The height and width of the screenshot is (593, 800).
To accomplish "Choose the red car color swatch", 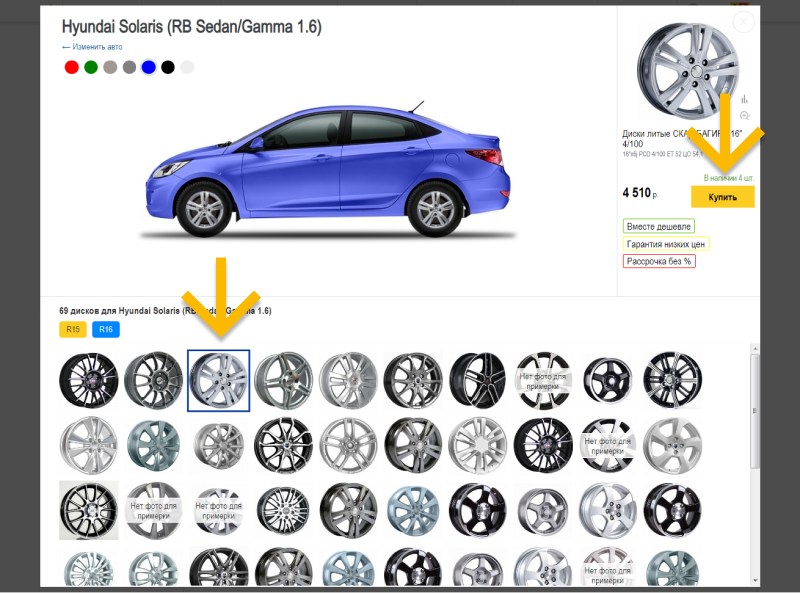I will coord(71,67).
